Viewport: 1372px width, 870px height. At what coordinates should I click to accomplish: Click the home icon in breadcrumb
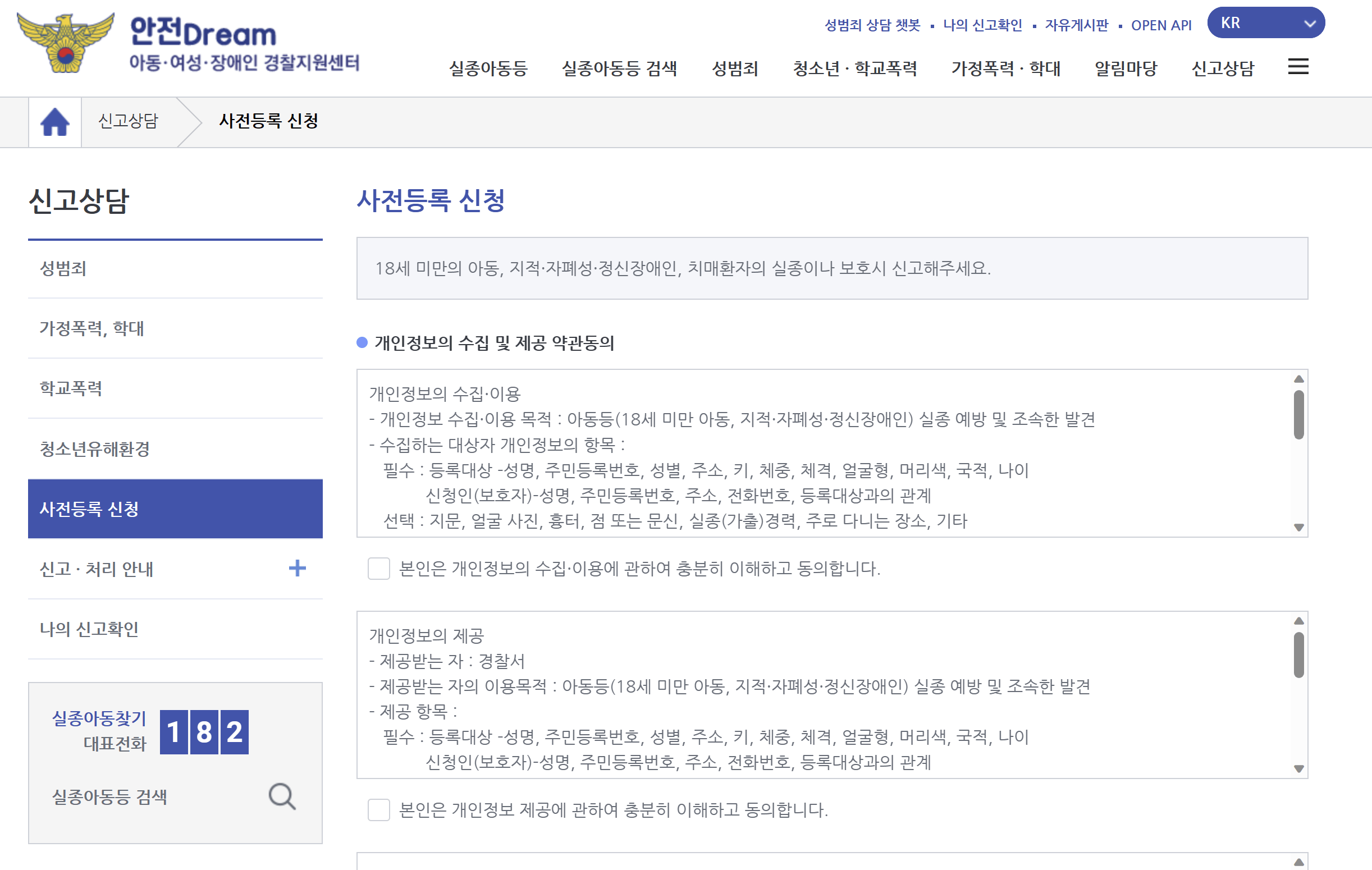[54, 122]
